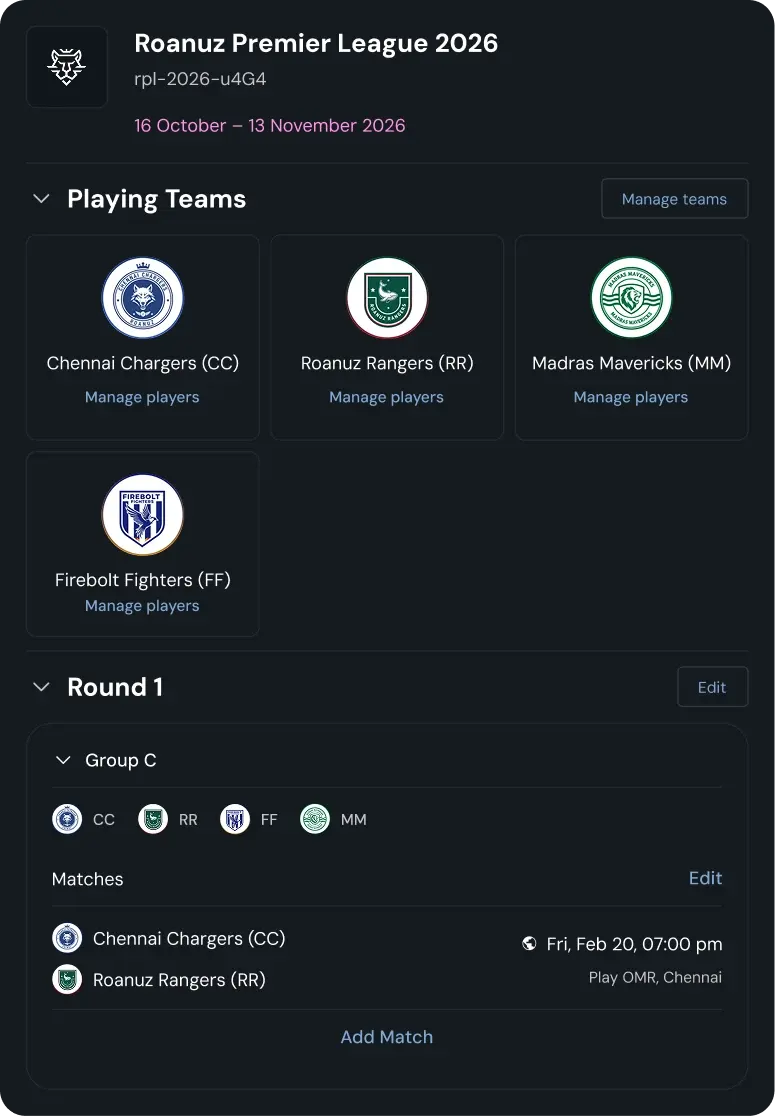Add a new match to Group C

pos(386,1037)
